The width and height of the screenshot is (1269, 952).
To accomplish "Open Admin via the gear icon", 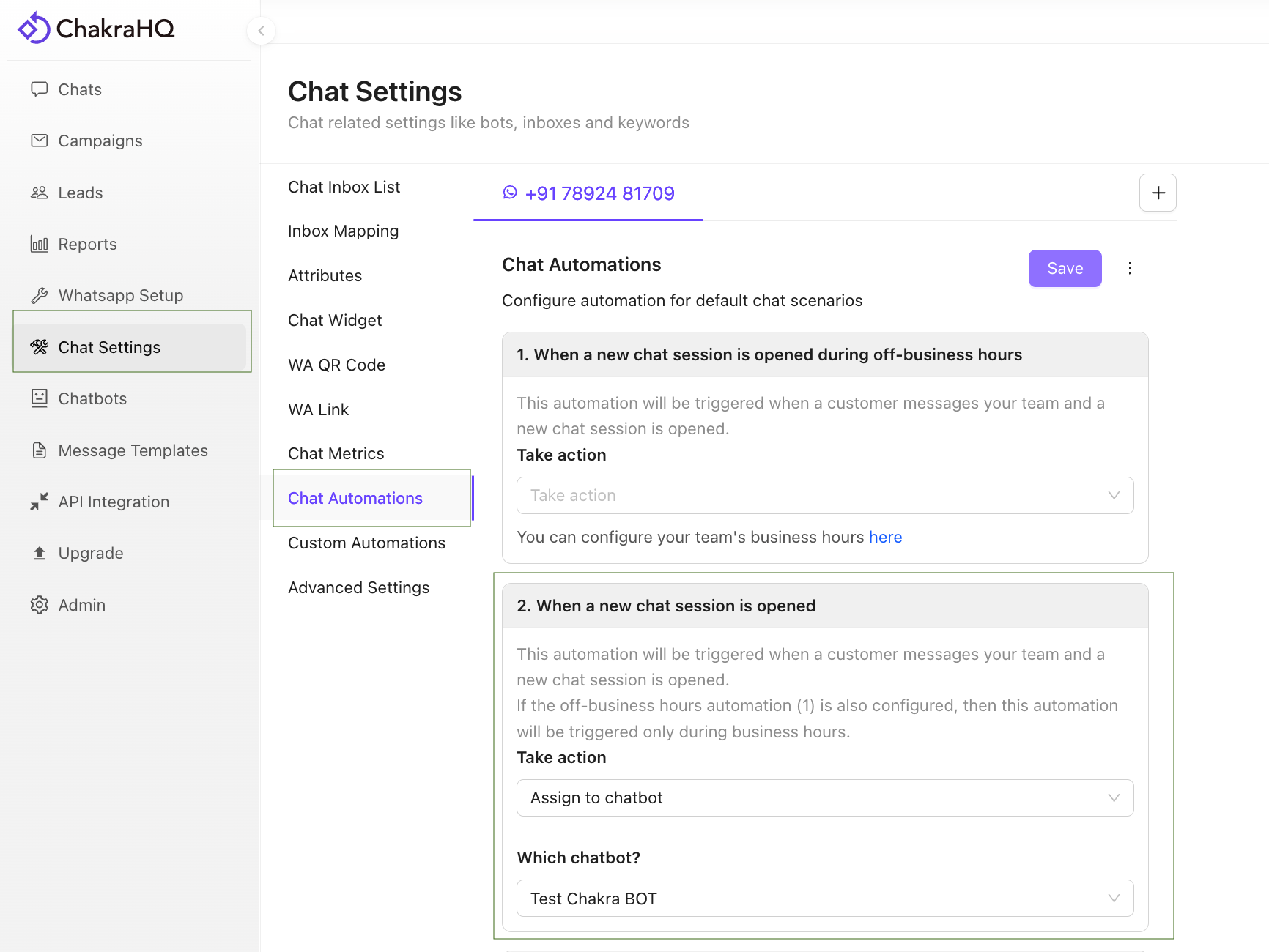I will pos(40,605).
